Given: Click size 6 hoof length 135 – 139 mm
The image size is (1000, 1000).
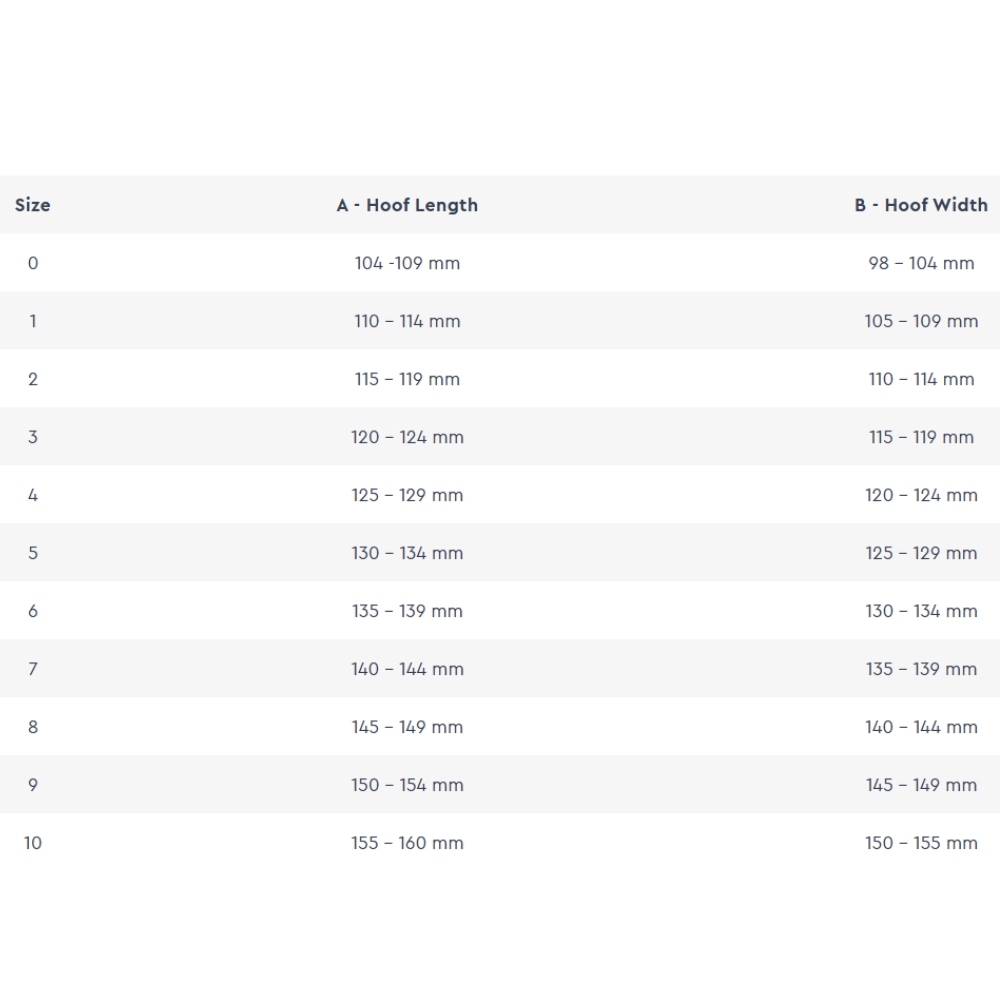Looking at the screenshot, I should point(407,611).
